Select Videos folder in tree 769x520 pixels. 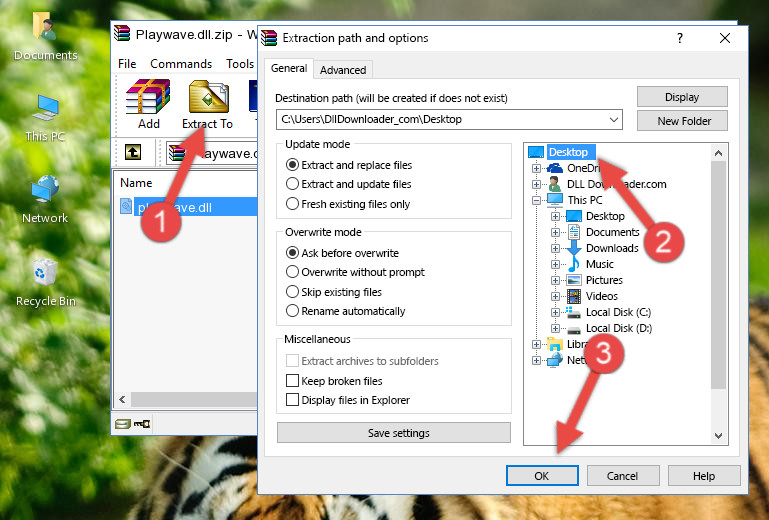(x=602, y=296)
